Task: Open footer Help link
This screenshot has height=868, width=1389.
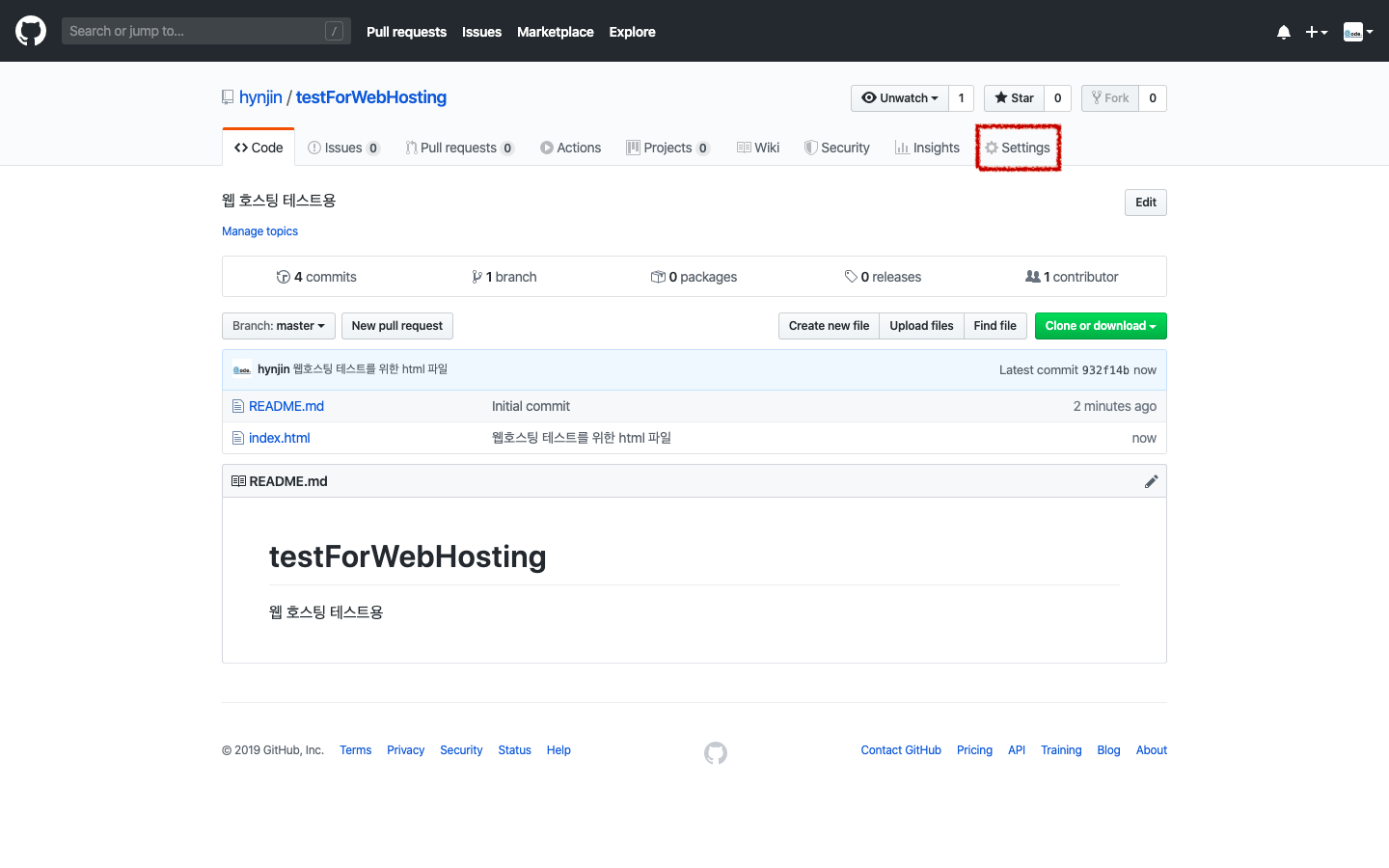Action: tap(558, 750)
